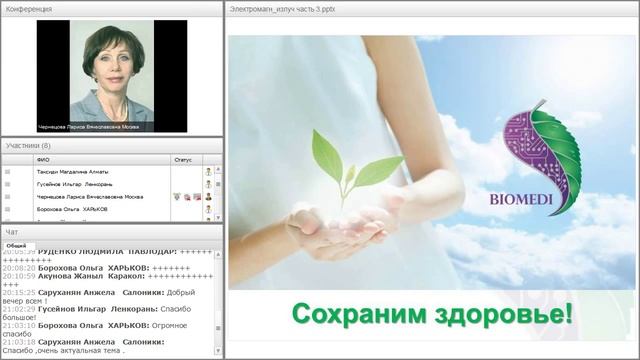Click user icon in Борохова Ольга ХАРЬКОВ row

pos(208,209)
